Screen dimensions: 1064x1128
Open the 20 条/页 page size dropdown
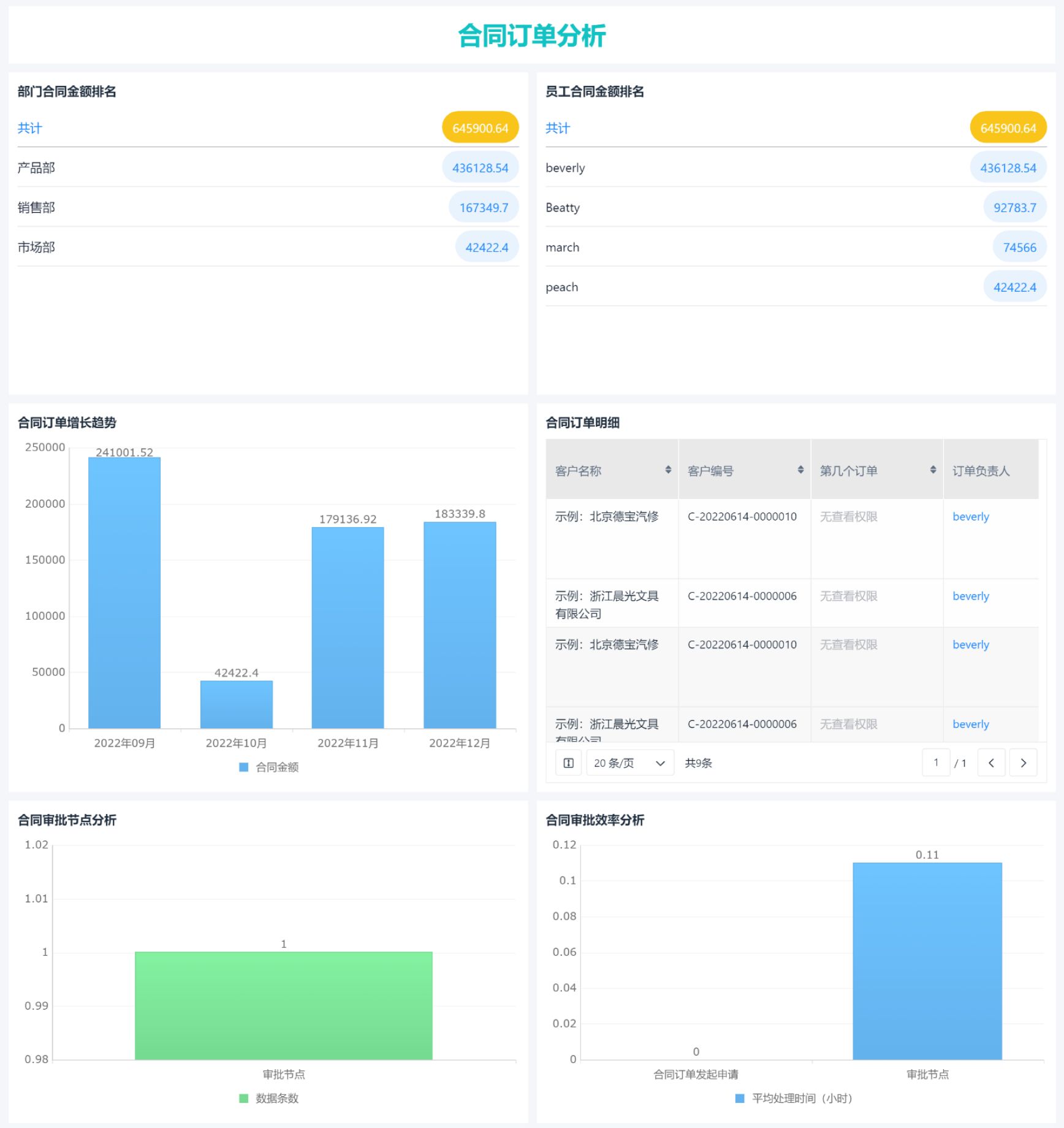click(x=630, y=763)
